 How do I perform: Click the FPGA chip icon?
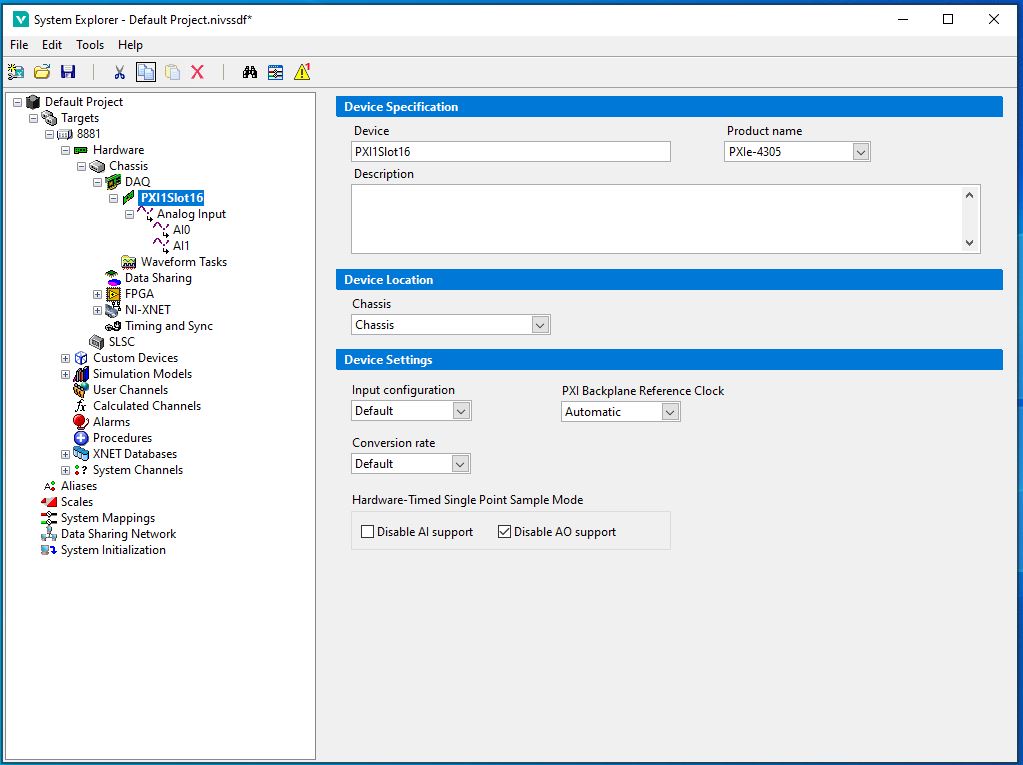(114, 294)
